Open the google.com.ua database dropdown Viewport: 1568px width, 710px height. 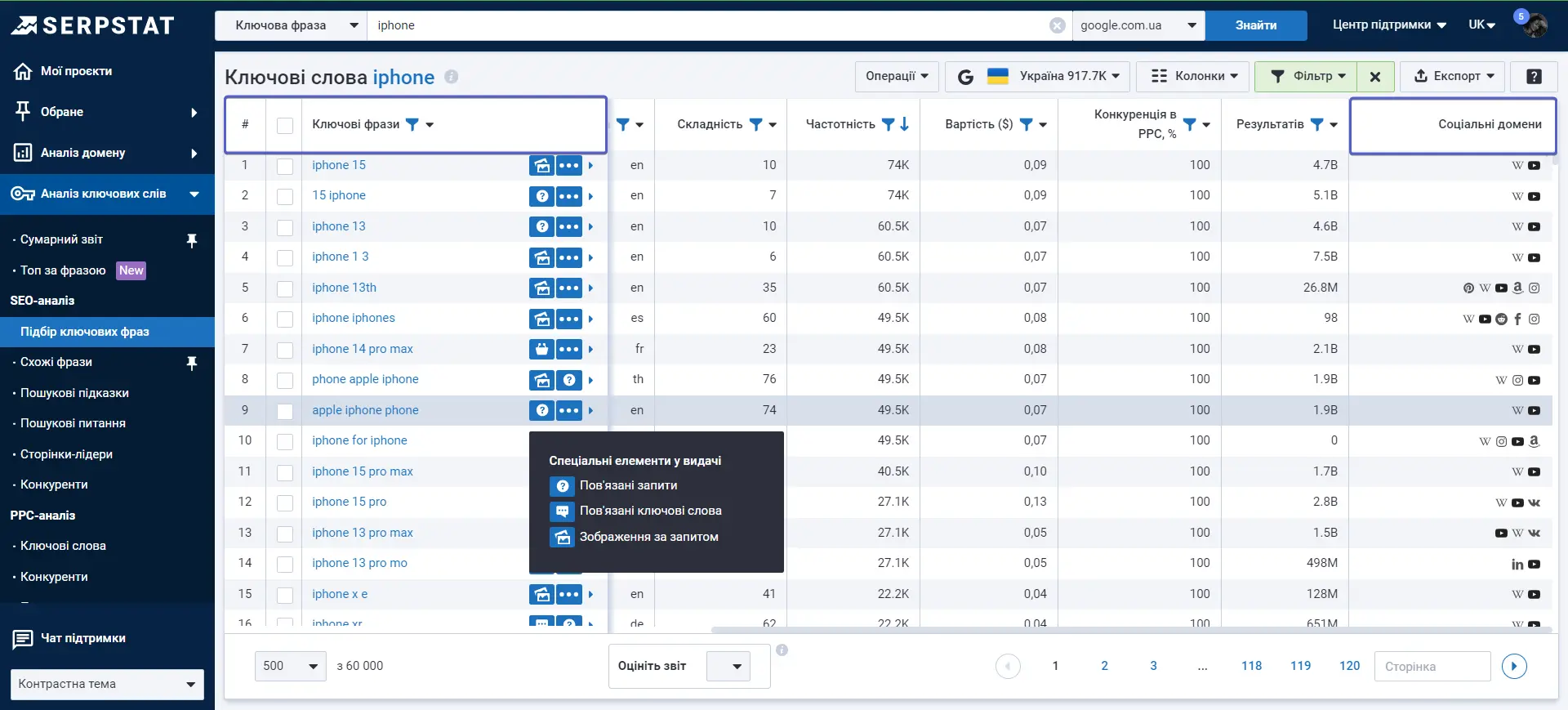tap(1138, 25)
